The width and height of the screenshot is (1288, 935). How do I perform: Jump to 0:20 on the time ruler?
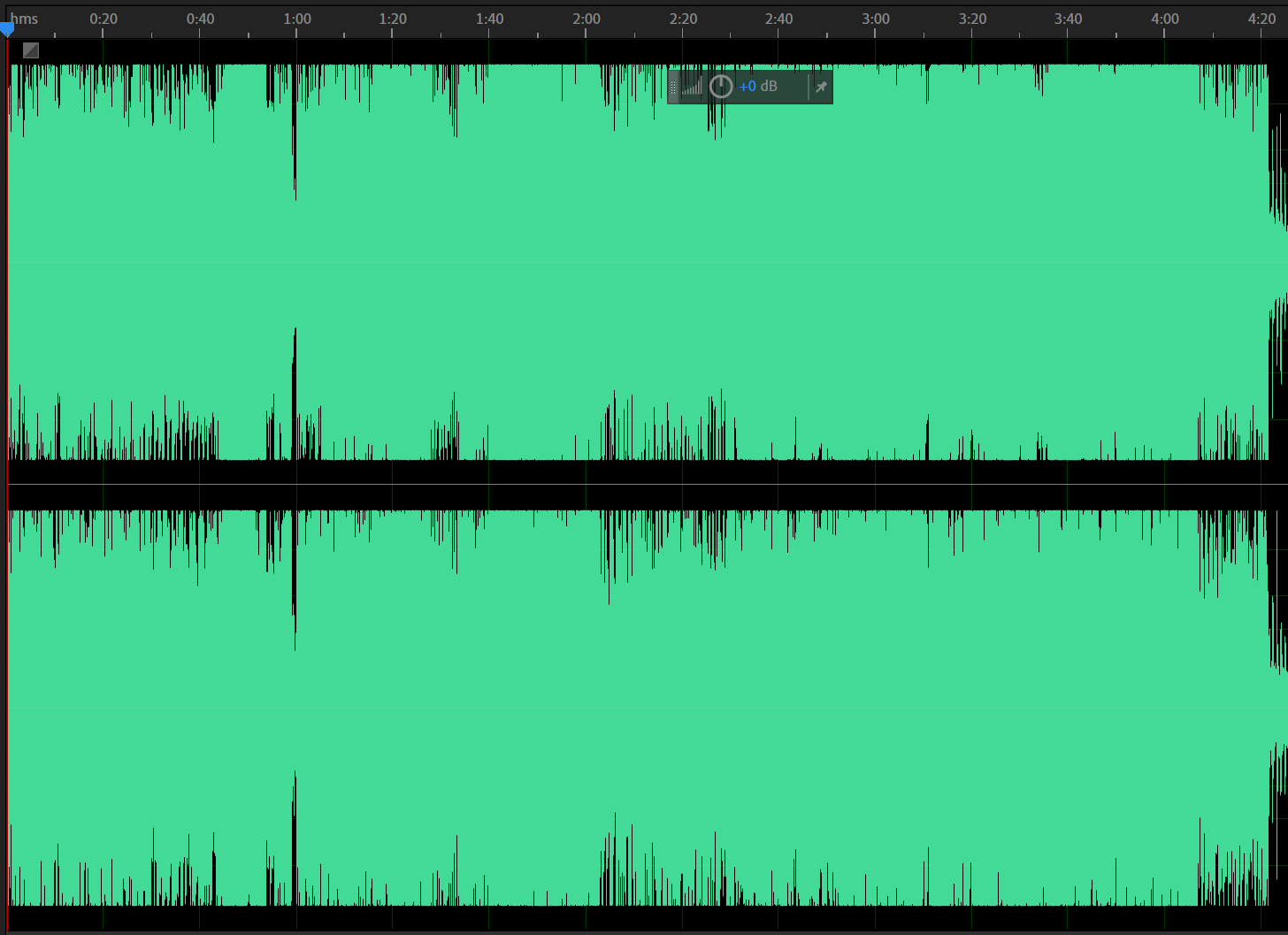point(103,19)
